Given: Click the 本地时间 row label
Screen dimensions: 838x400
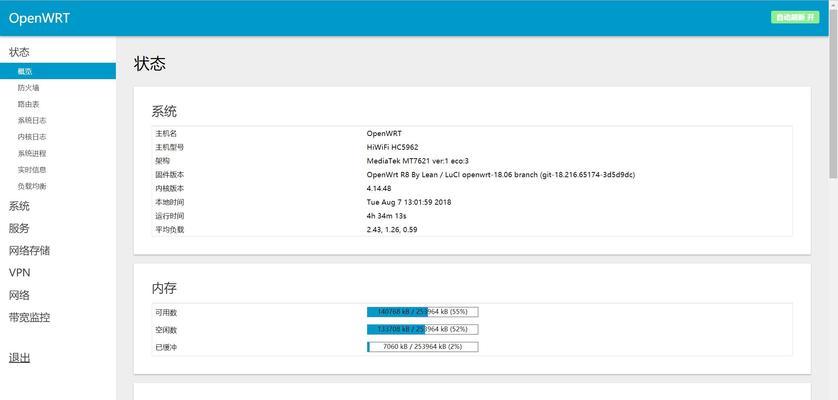Looking at the screenshot, I should click(169, 203).
